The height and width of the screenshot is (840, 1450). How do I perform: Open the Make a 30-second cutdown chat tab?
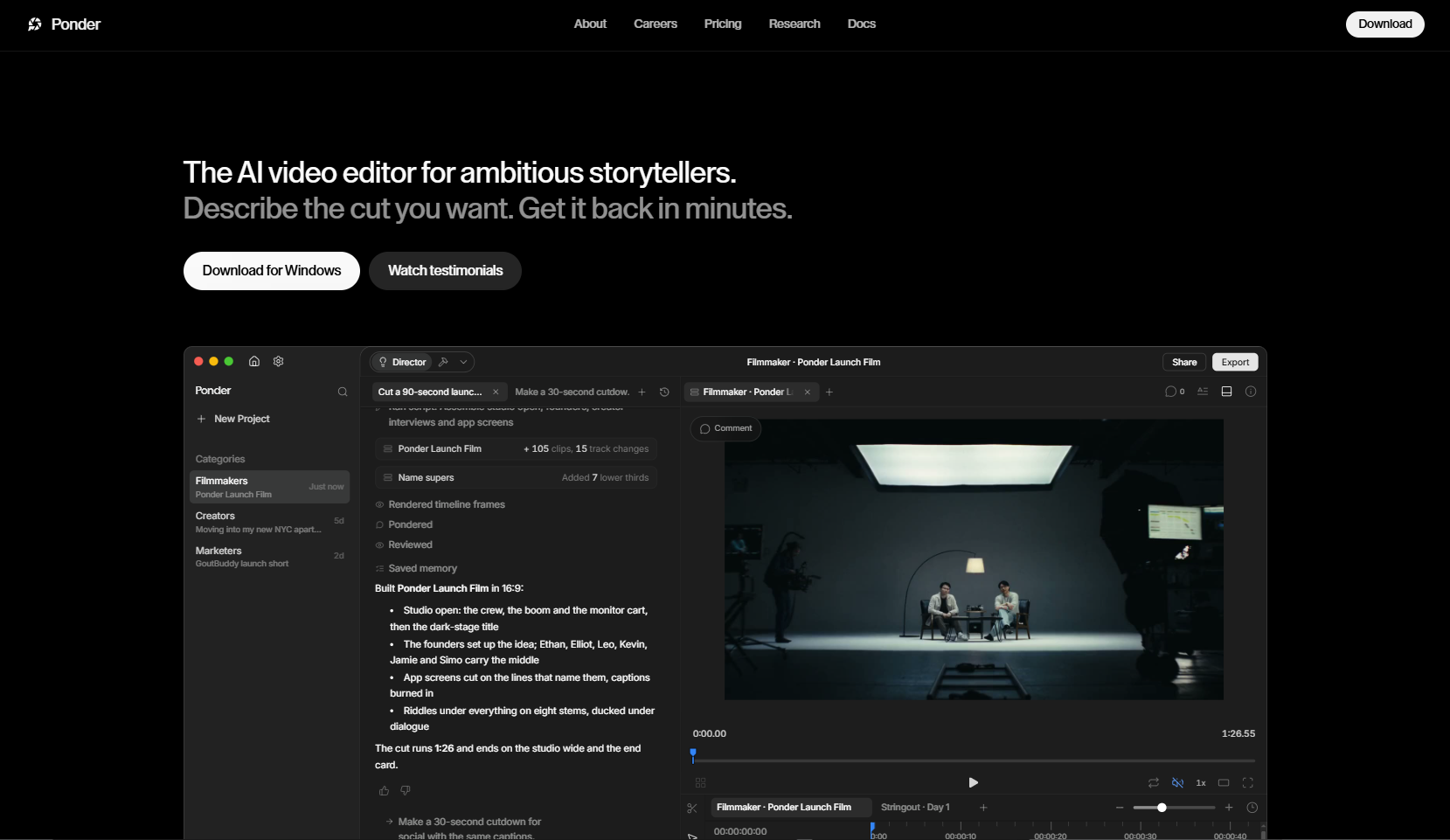click(572, 392)
